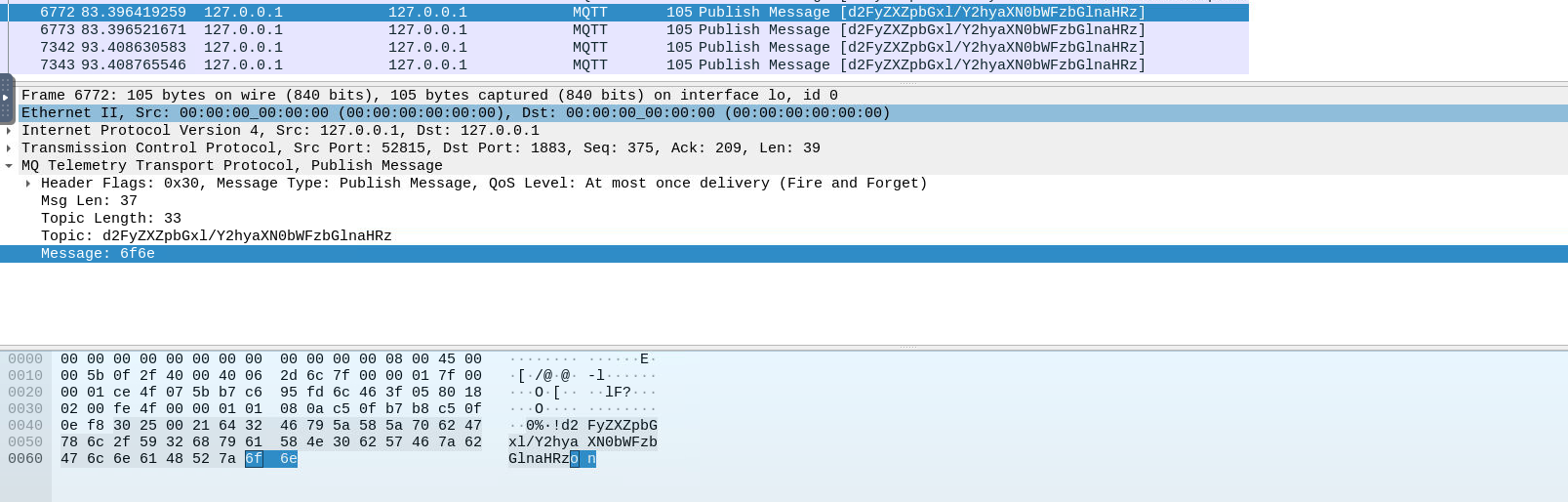
Task: Select packet number 6772 in packet list
Action: click(x=624, y=13)
